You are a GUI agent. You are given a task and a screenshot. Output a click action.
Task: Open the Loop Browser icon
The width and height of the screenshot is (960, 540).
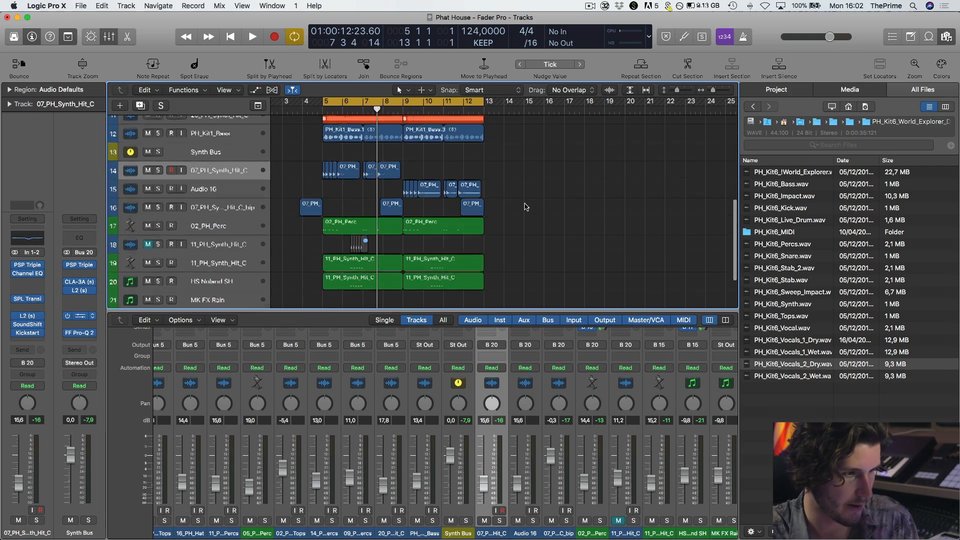(x=929, y=37)
